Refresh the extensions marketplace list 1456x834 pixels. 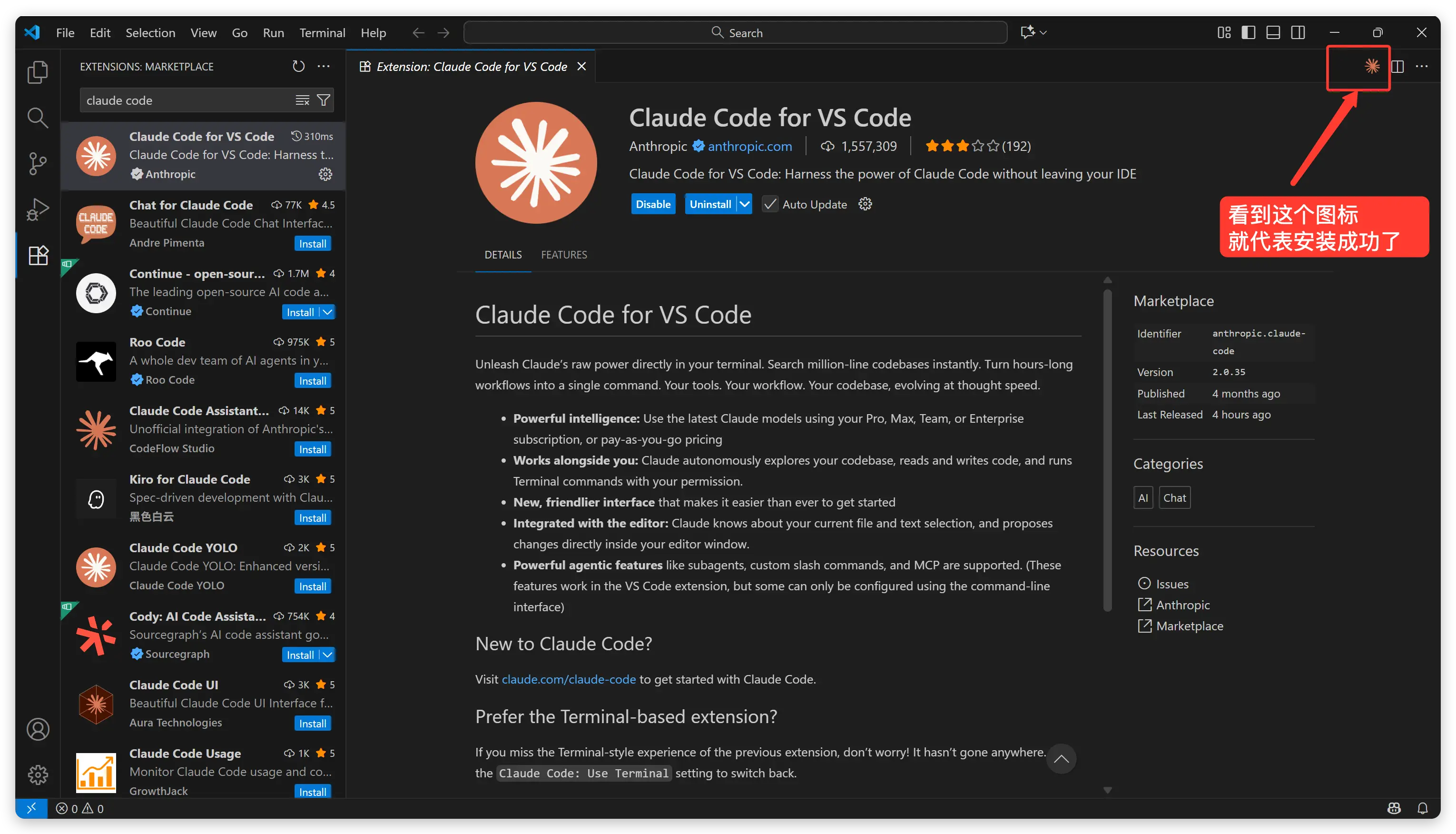tap(298, 67)
